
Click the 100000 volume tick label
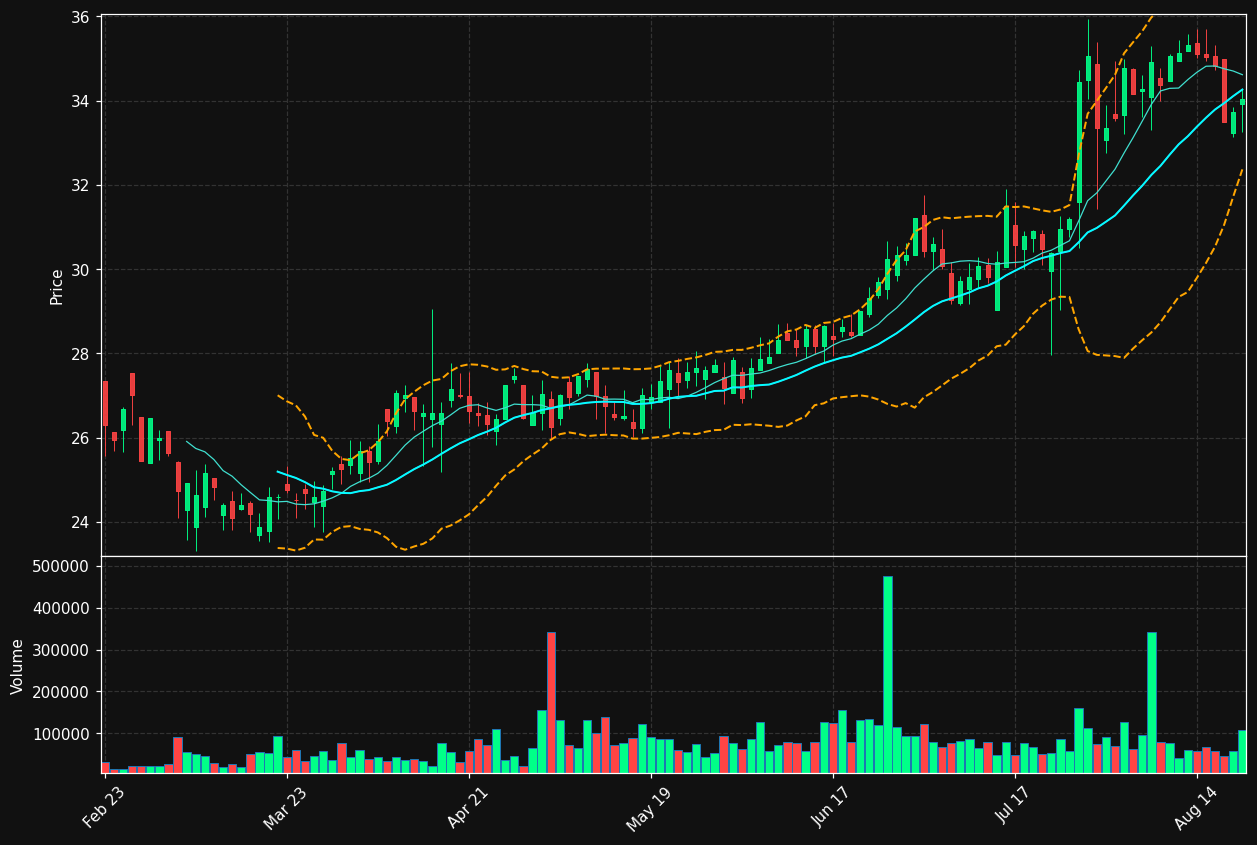click(x=62, y=734)
